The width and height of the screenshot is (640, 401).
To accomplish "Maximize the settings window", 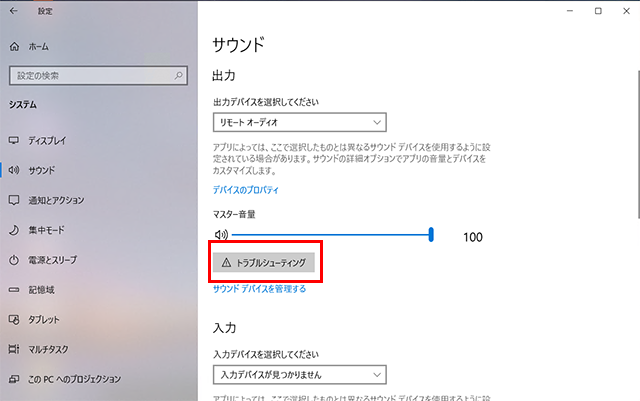I will (x=598, y=11).
